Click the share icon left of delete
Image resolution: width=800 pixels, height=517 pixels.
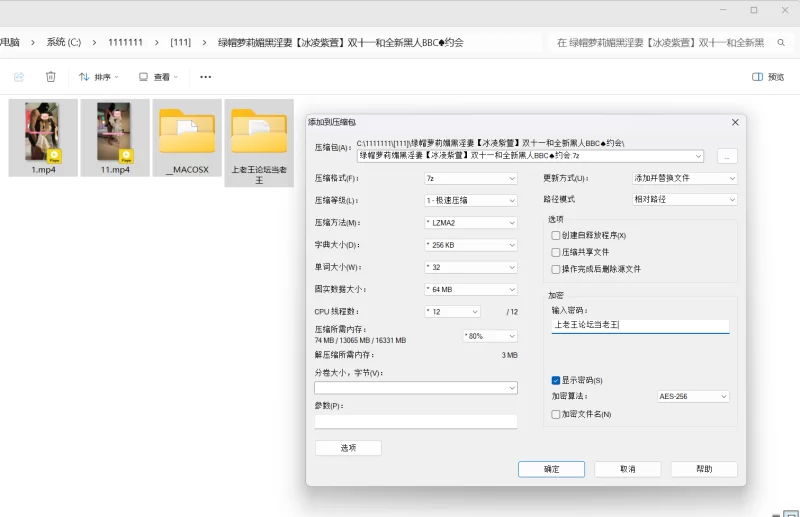pos(18,77)
